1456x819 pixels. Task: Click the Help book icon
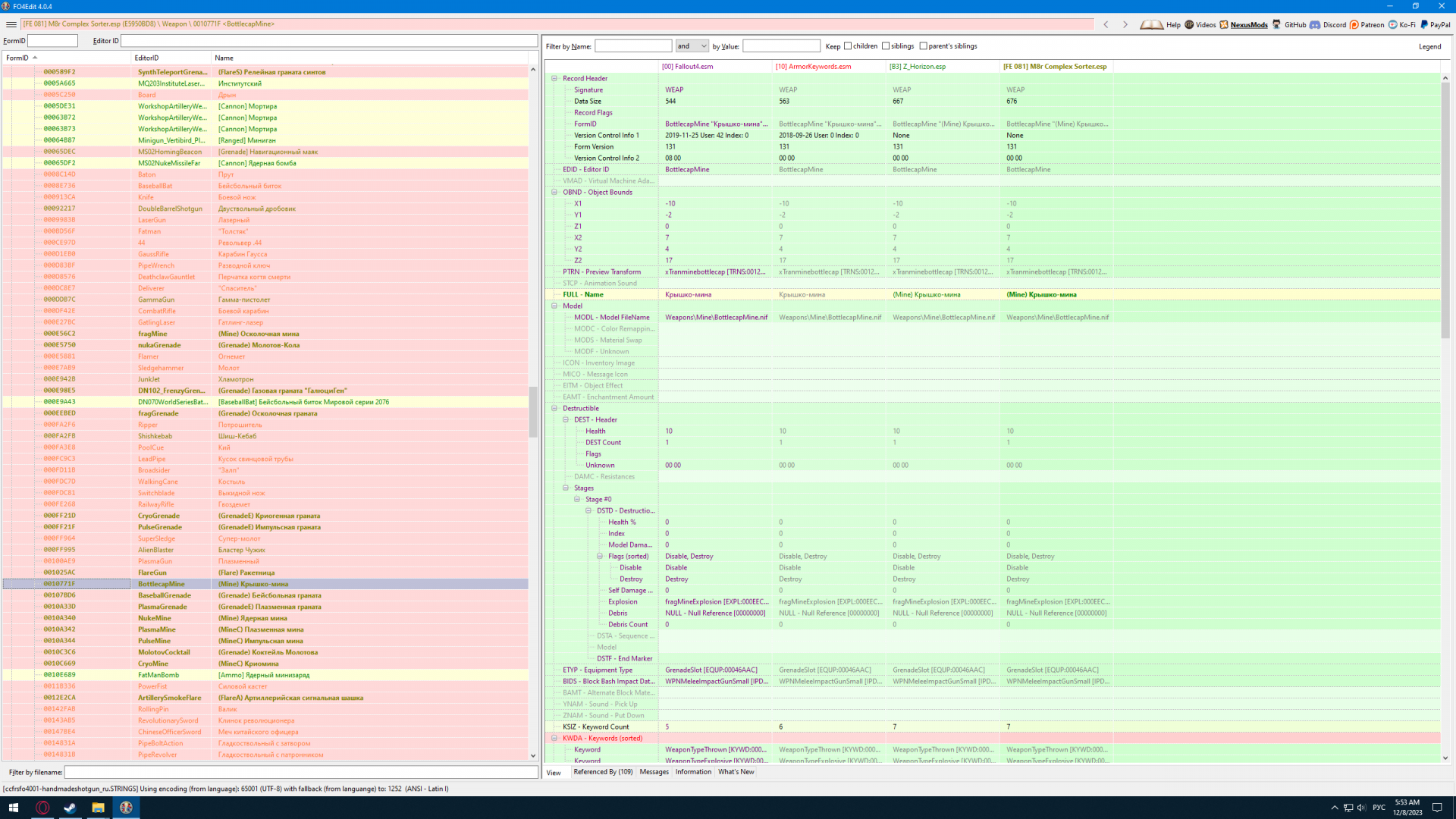tap(1151, 24)
